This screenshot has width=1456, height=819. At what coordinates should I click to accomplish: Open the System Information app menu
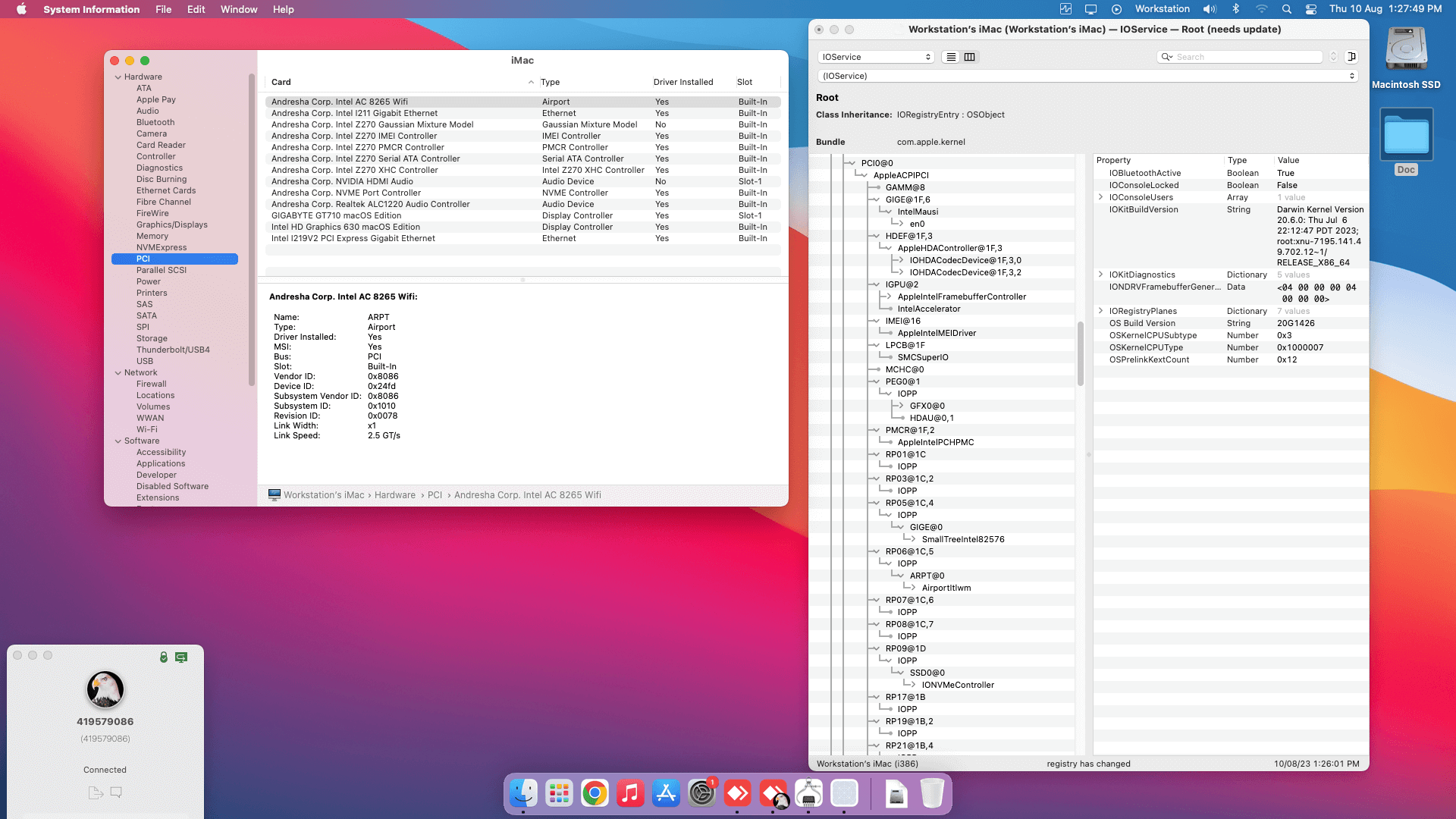[x=92, y=9]
